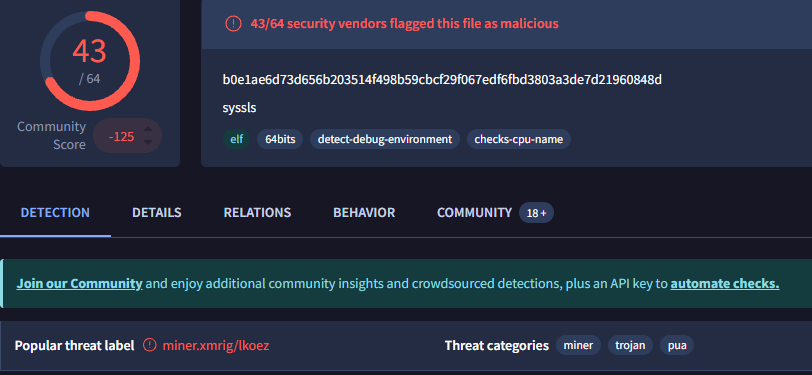812x375 pixels.
Task: Click the -125 community score value
Action: point(122,137)
